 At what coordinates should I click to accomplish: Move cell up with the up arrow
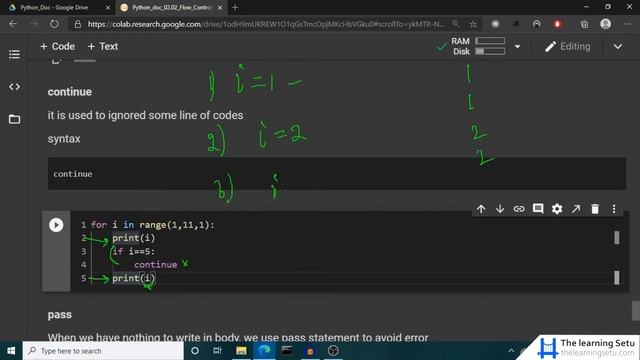point(481,209)
